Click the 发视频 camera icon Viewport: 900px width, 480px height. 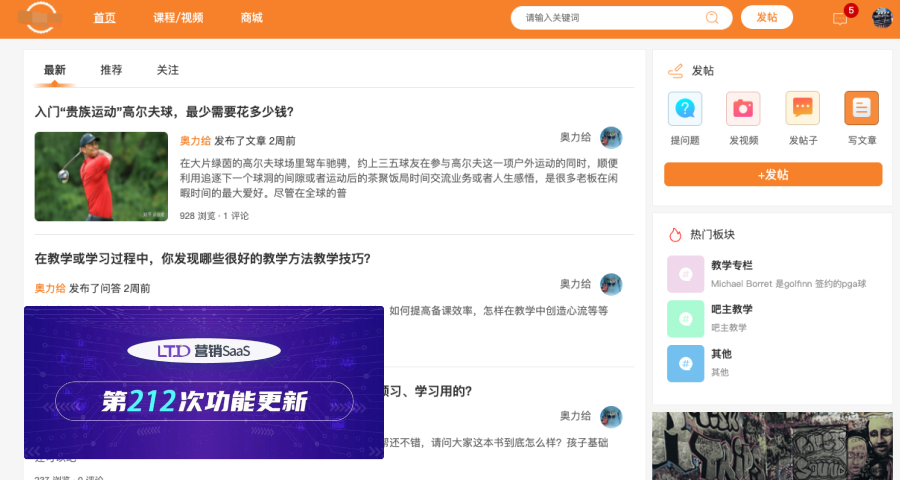pyautogui.click(x=743, y=109)
